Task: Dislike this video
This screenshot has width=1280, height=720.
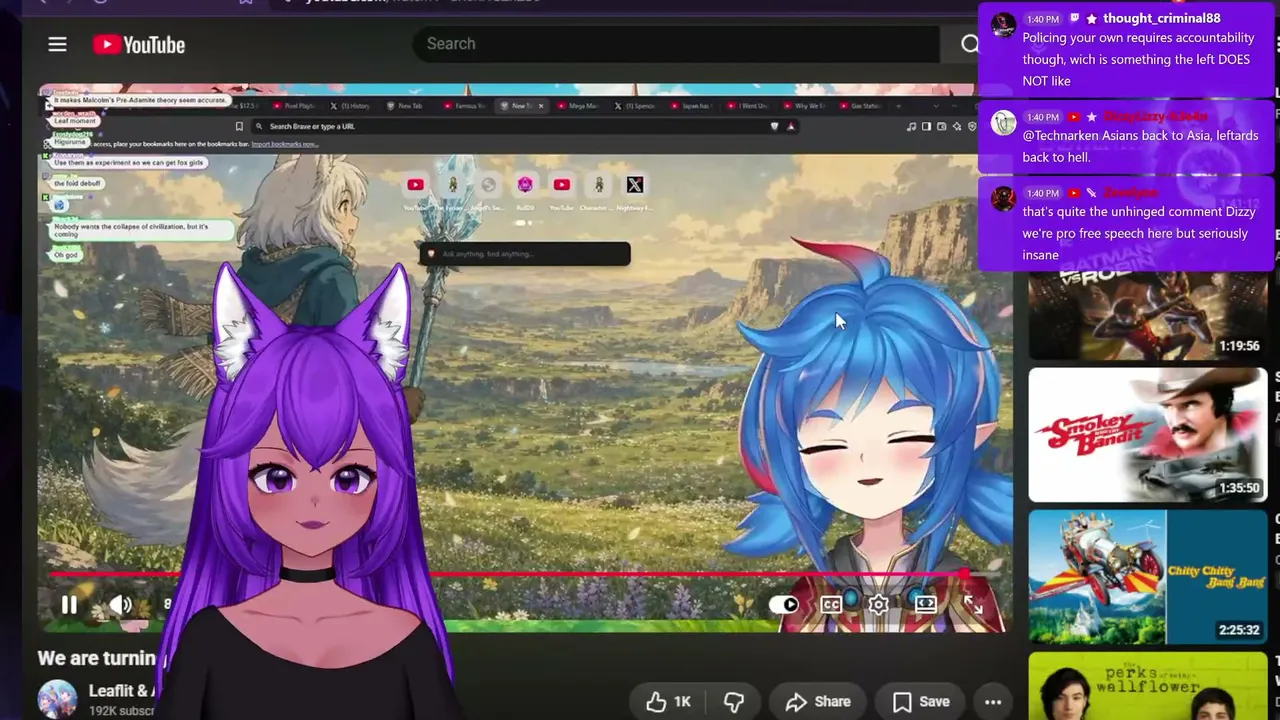Action: (734, 702)
